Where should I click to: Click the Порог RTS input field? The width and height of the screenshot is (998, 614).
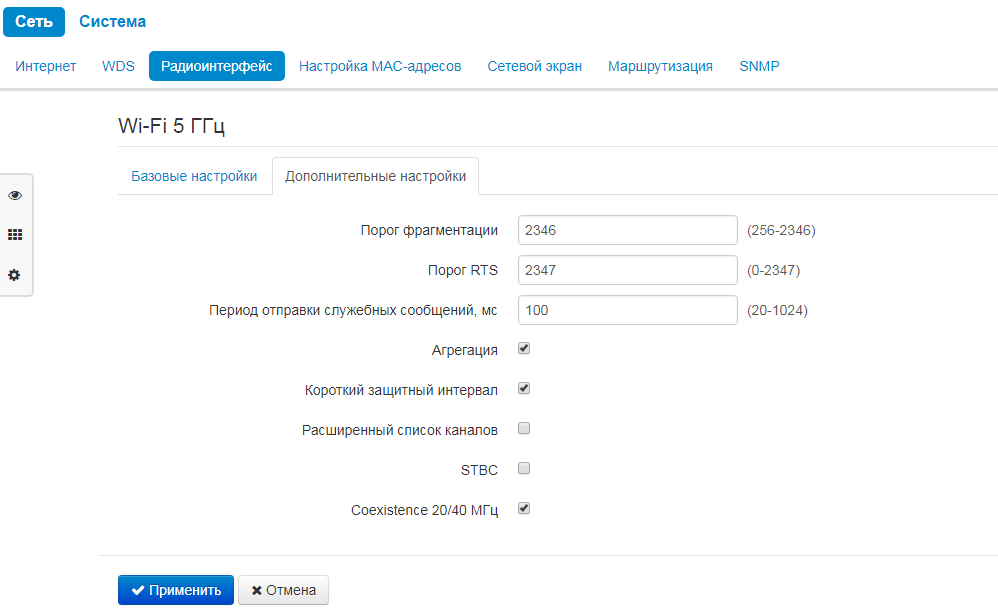627,270
